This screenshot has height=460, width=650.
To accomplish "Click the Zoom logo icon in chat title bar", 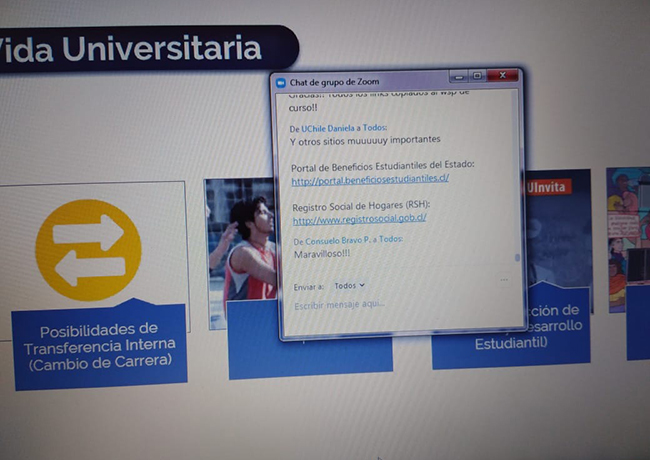I will point(281,82).
